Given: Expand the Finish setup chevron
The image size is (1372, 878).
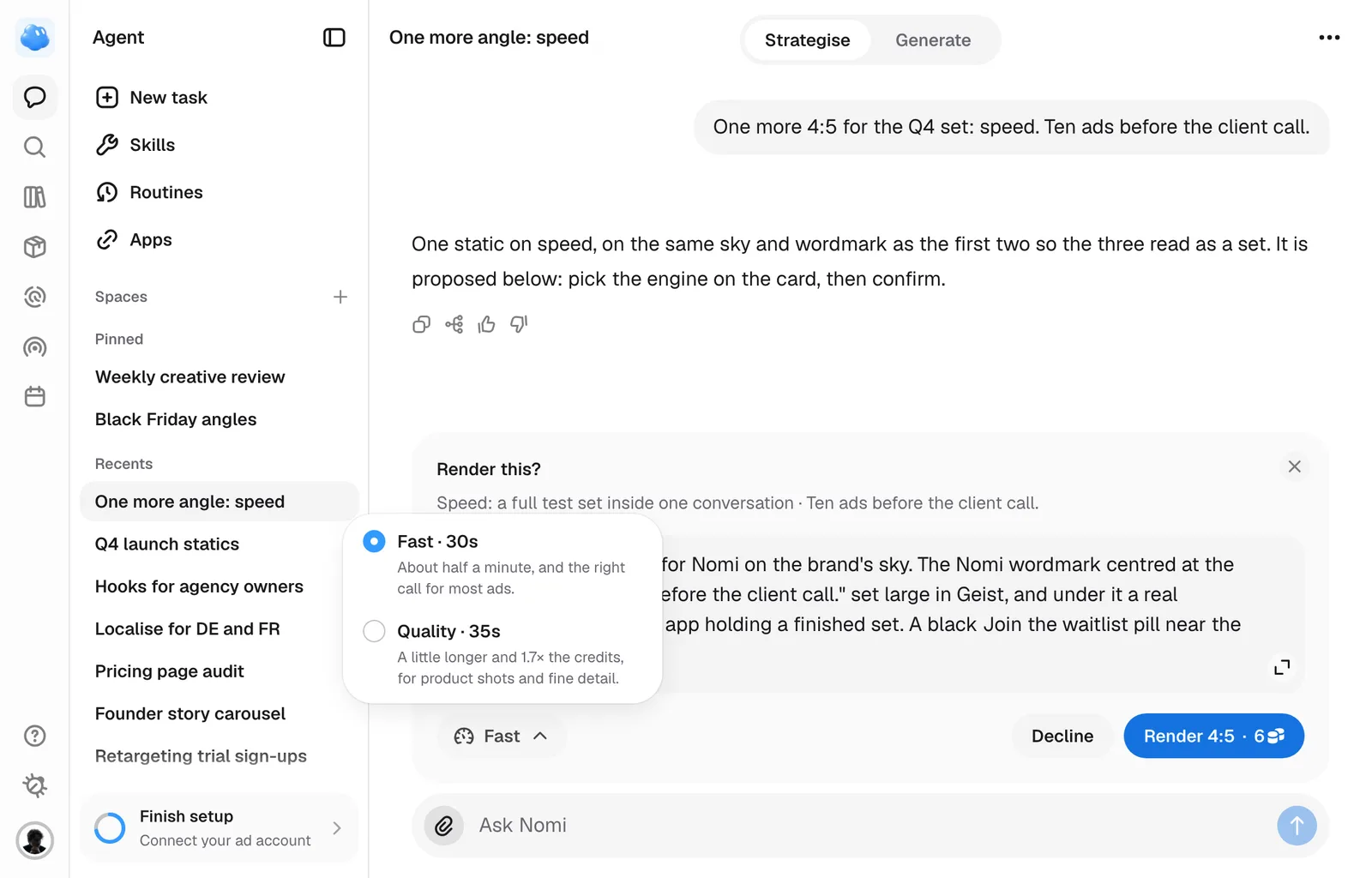Looking at the screenshot, I should coord(337,828).
